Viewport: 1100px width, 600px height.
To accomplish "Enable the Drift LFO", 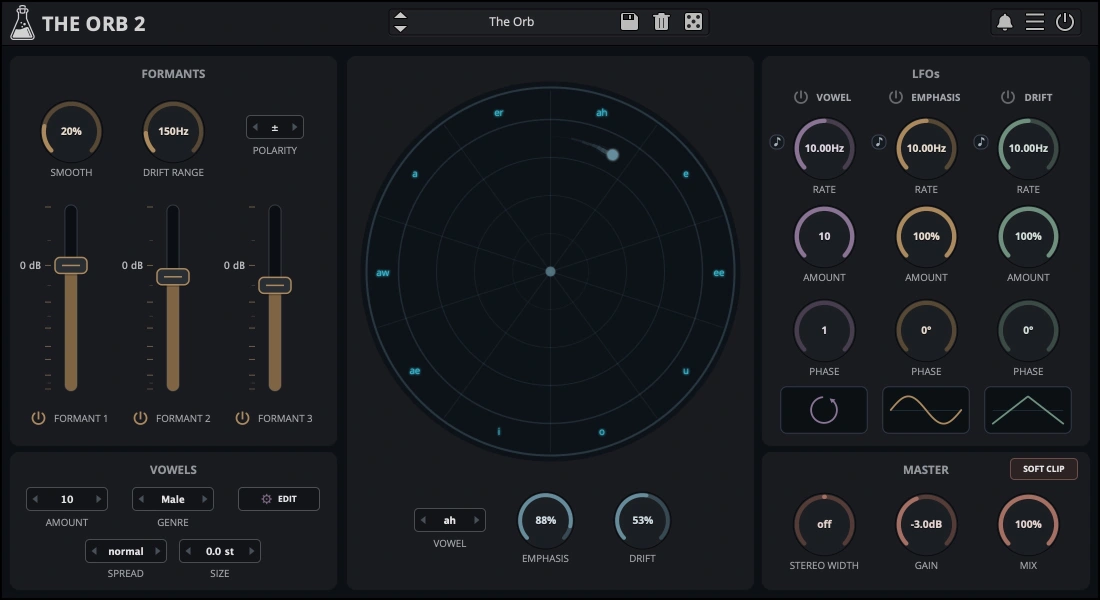I will (1007, 98).
